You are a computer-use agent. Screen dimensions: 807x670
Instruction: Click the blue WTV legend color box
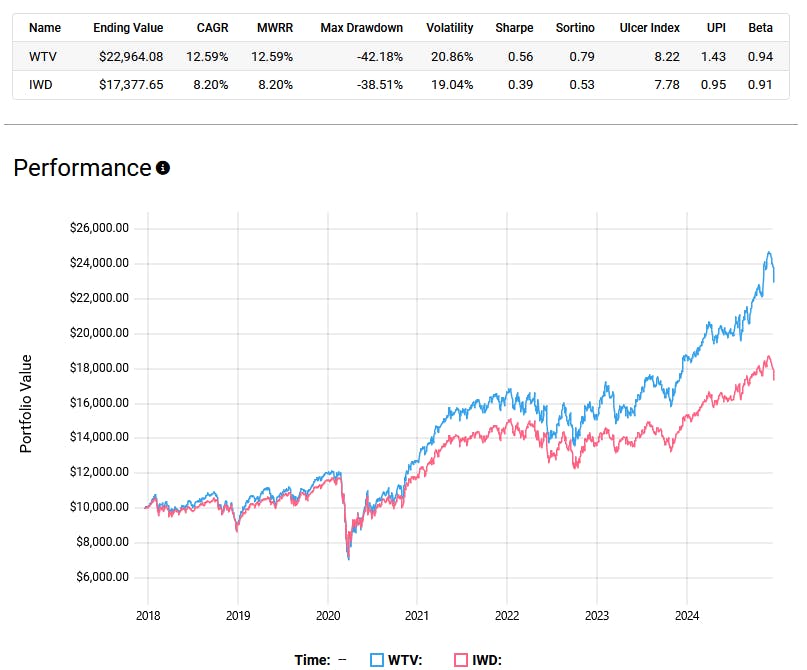coord(377,660)
